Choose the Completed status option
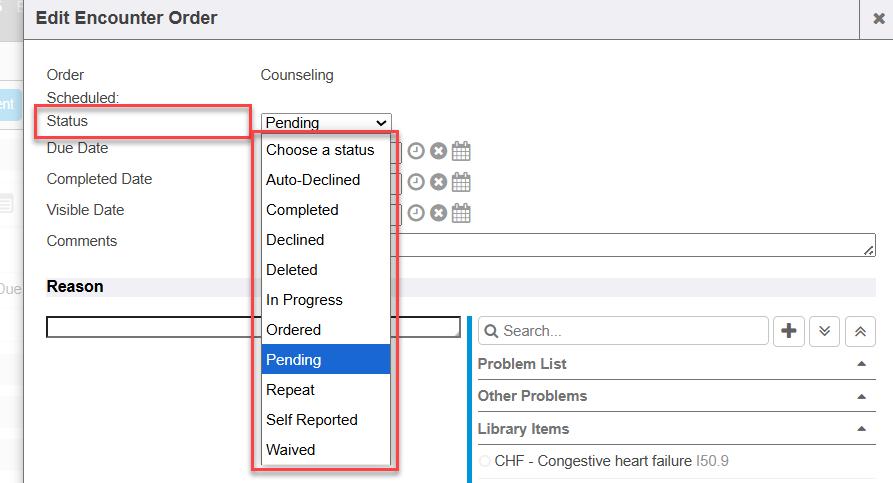893x483 pixels. (x=302, y=210)
